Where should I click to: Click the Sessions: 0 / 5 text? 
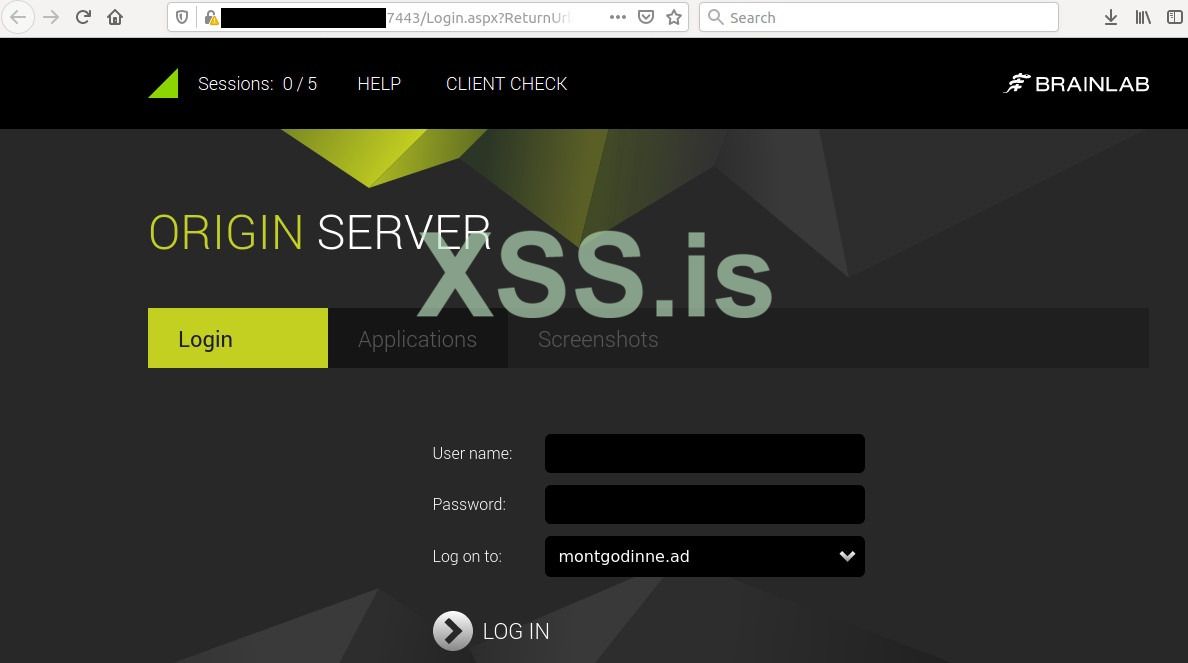point(258,83)
